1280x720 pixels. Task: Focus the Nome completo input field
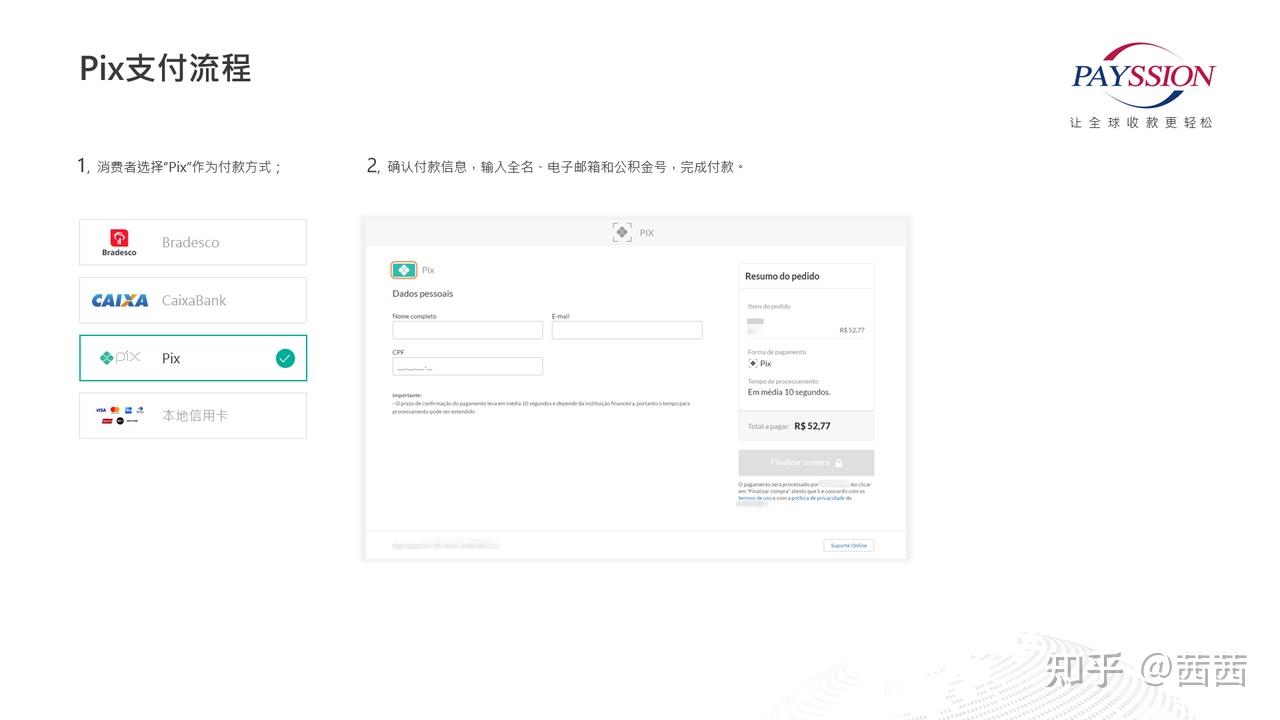(467, 330)
